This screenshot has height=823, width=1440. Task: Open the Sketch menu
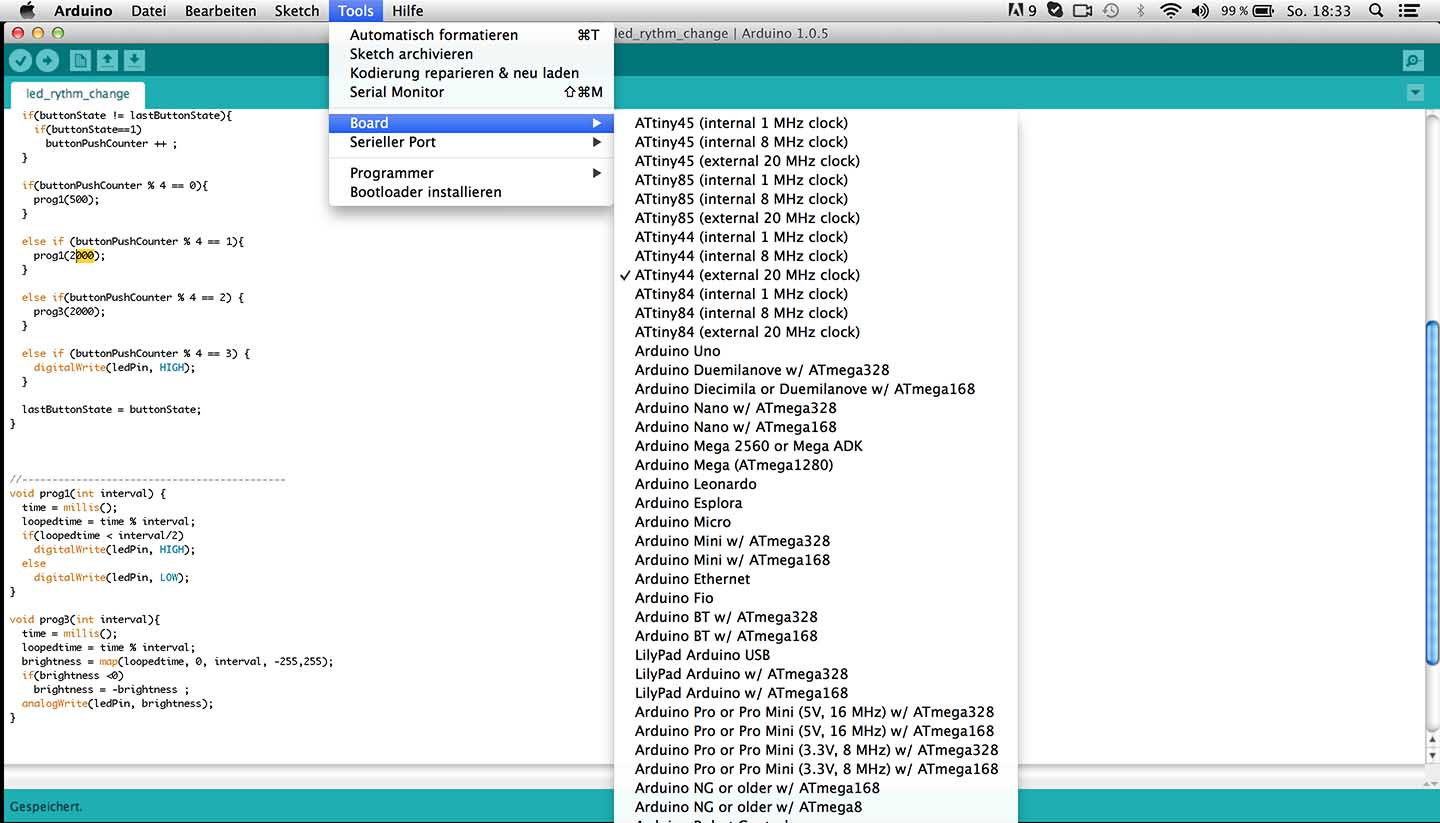click(297, 11)
